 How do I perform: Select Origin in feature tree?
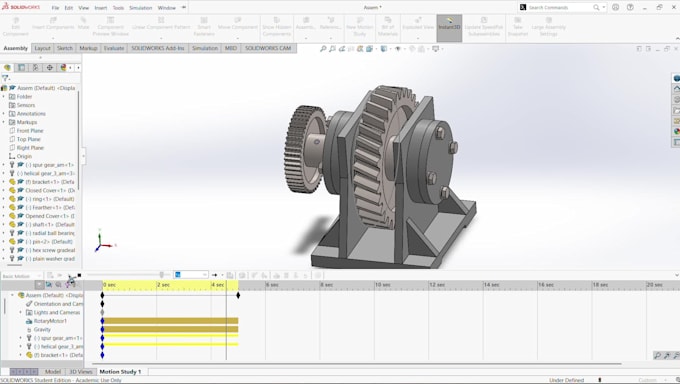click(24, 156)
